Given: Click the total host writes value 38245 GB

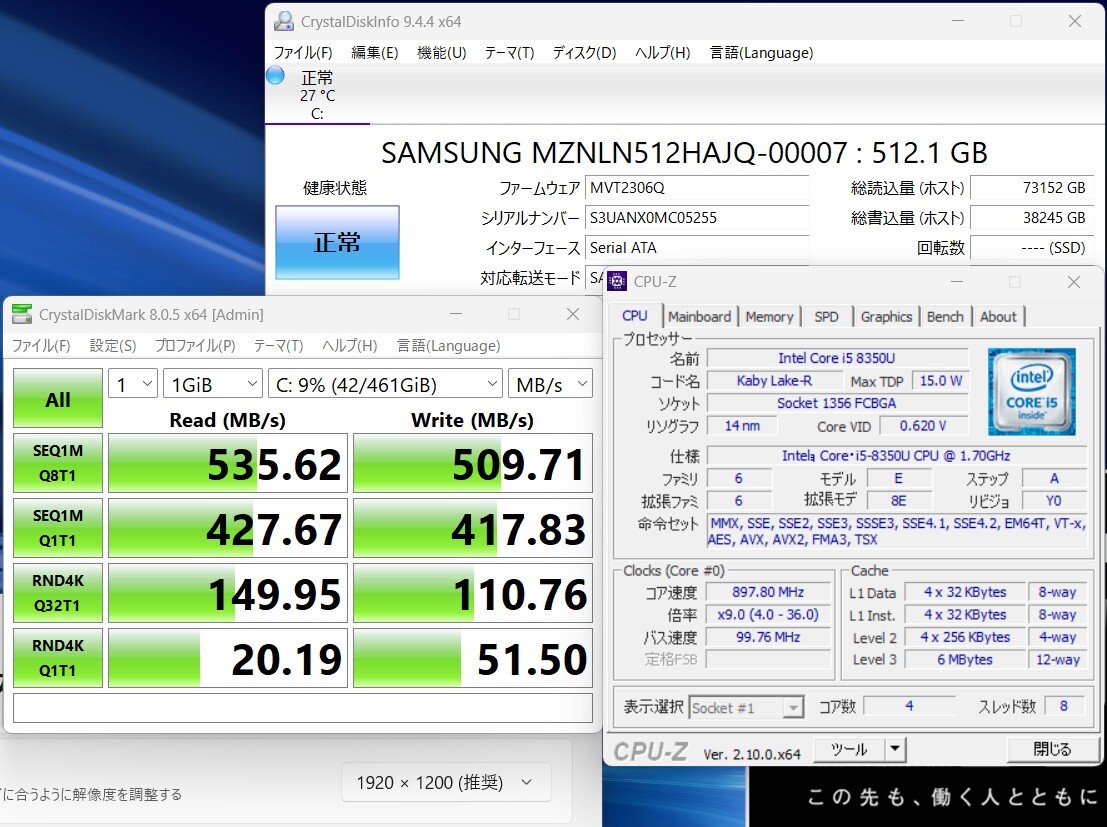Looking at the screenshot, I should 1032,218.
